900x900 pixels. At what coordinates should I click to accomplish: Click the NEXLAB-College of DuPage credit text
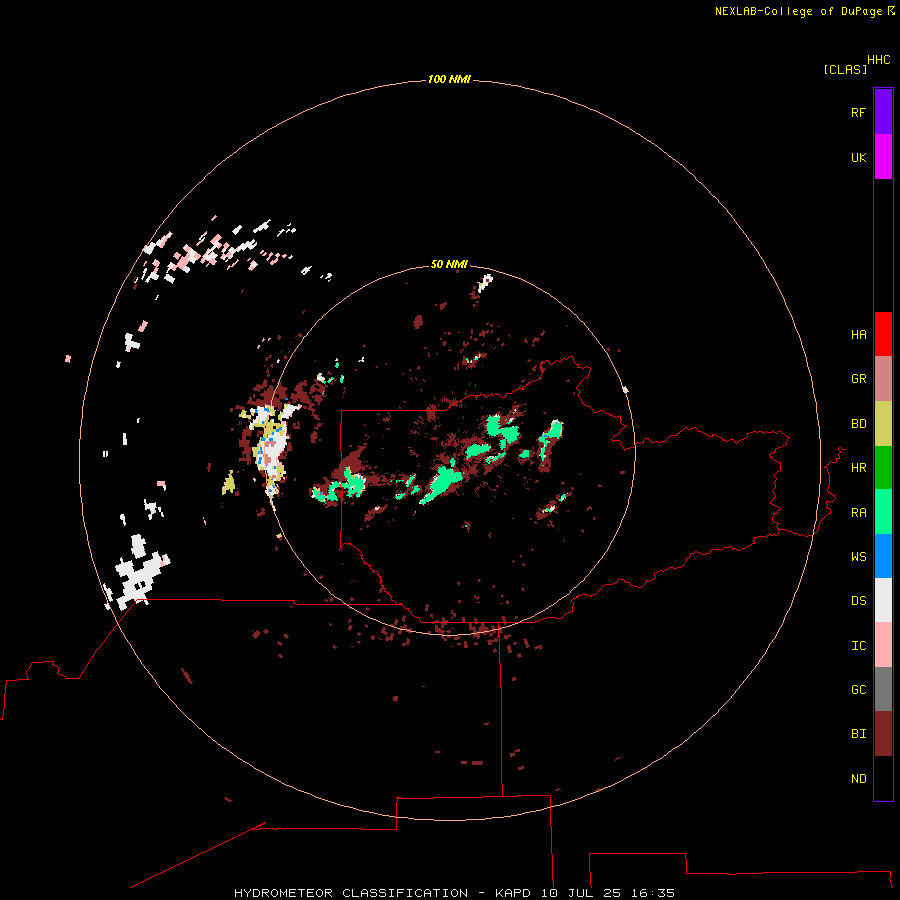[804, 11]
